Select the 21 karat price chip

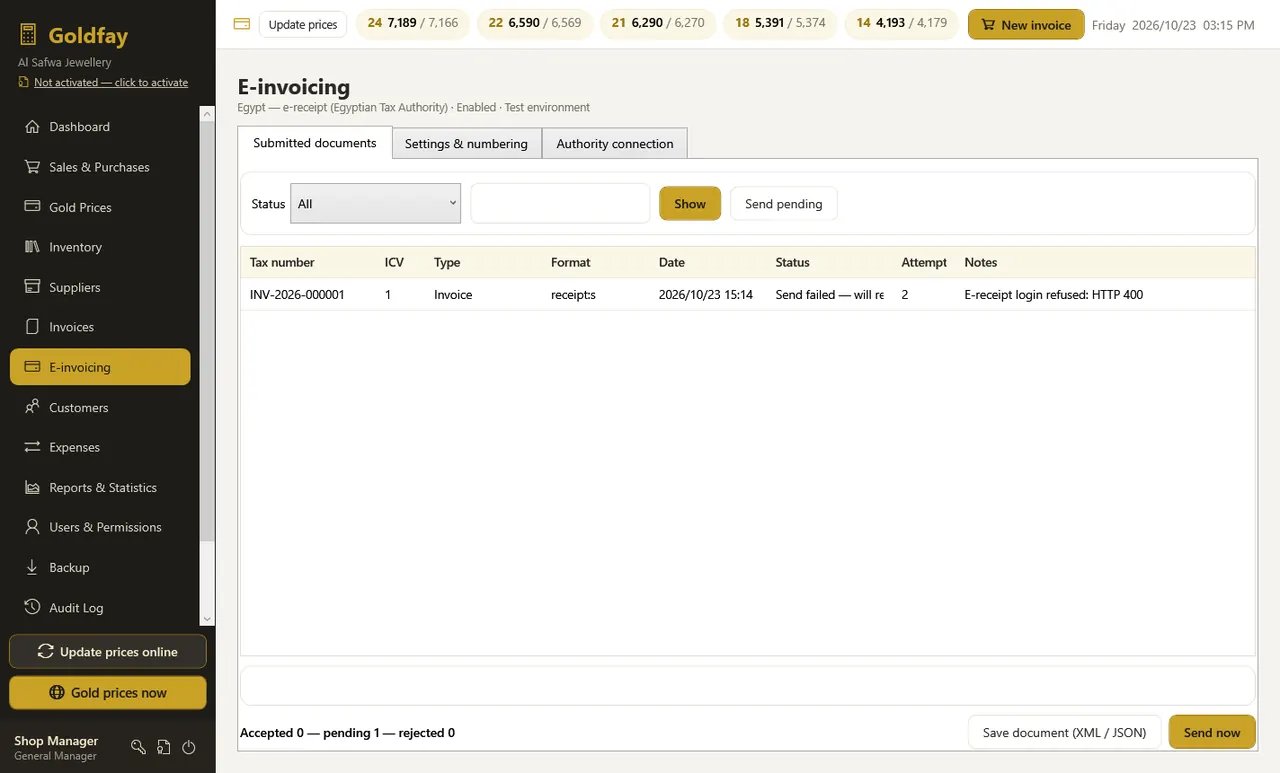click(x=658, y=23)
